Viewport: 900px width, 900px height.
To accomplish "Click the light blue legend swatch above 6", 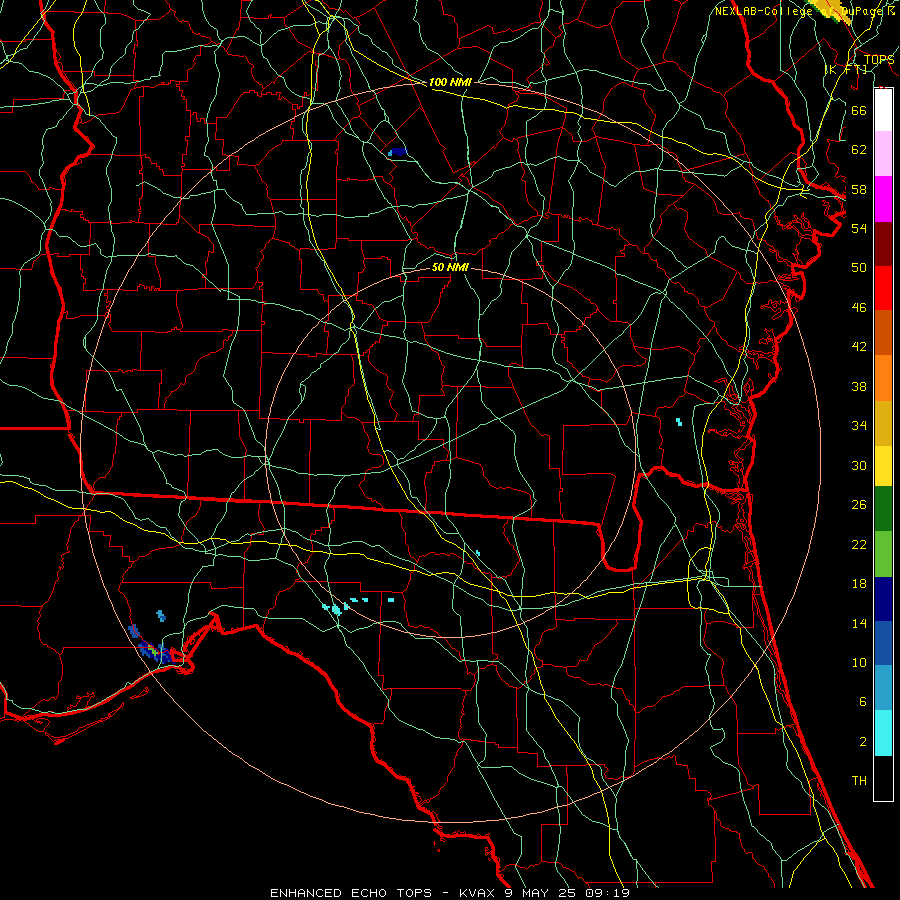I will tap(883, 688).
